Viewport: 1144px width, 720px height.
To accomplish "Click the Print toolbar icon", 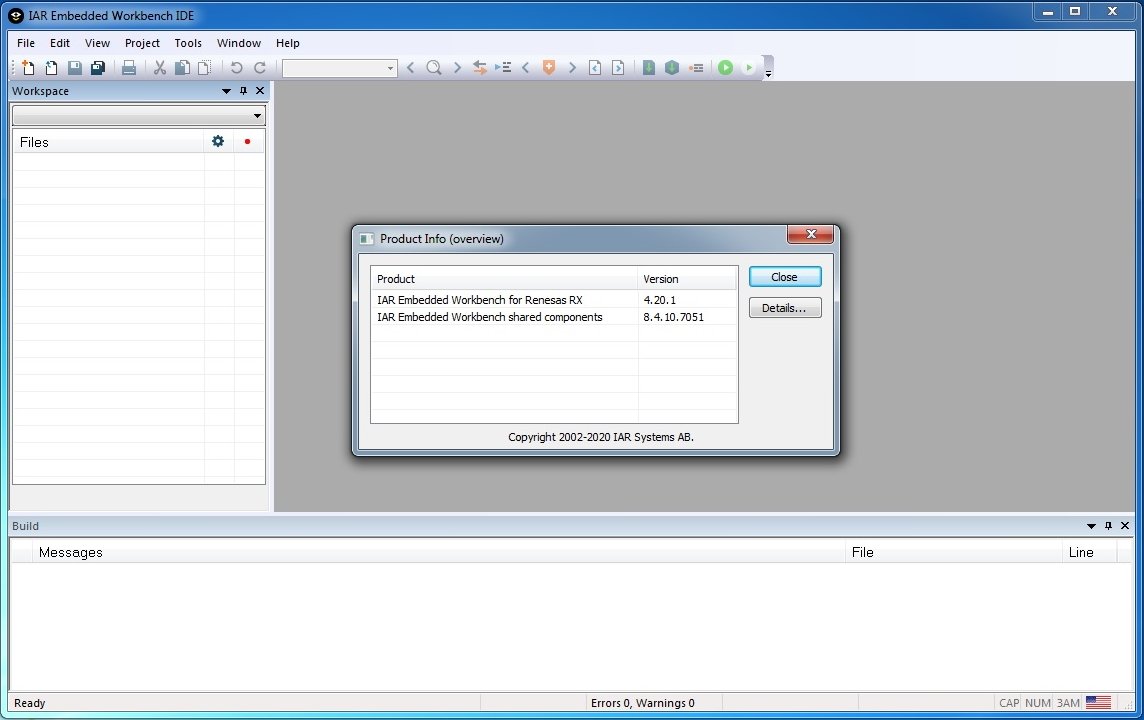I will coord(128,68).
